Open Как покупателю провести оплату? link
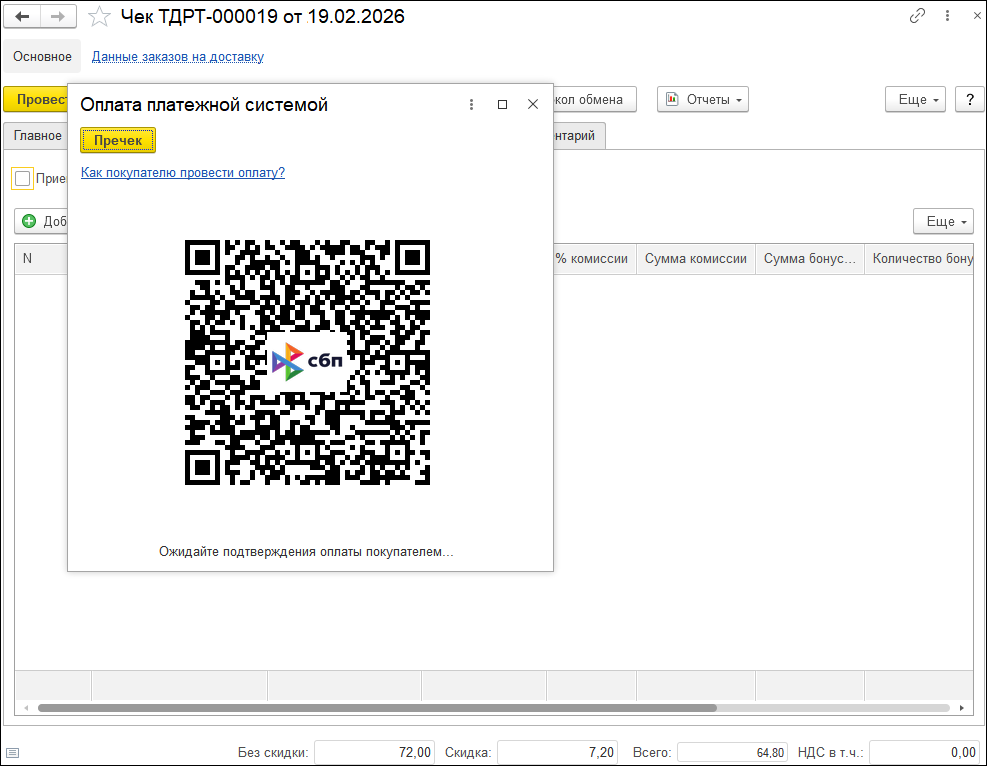This screenshot has width=987, height=766. (183, 172)
